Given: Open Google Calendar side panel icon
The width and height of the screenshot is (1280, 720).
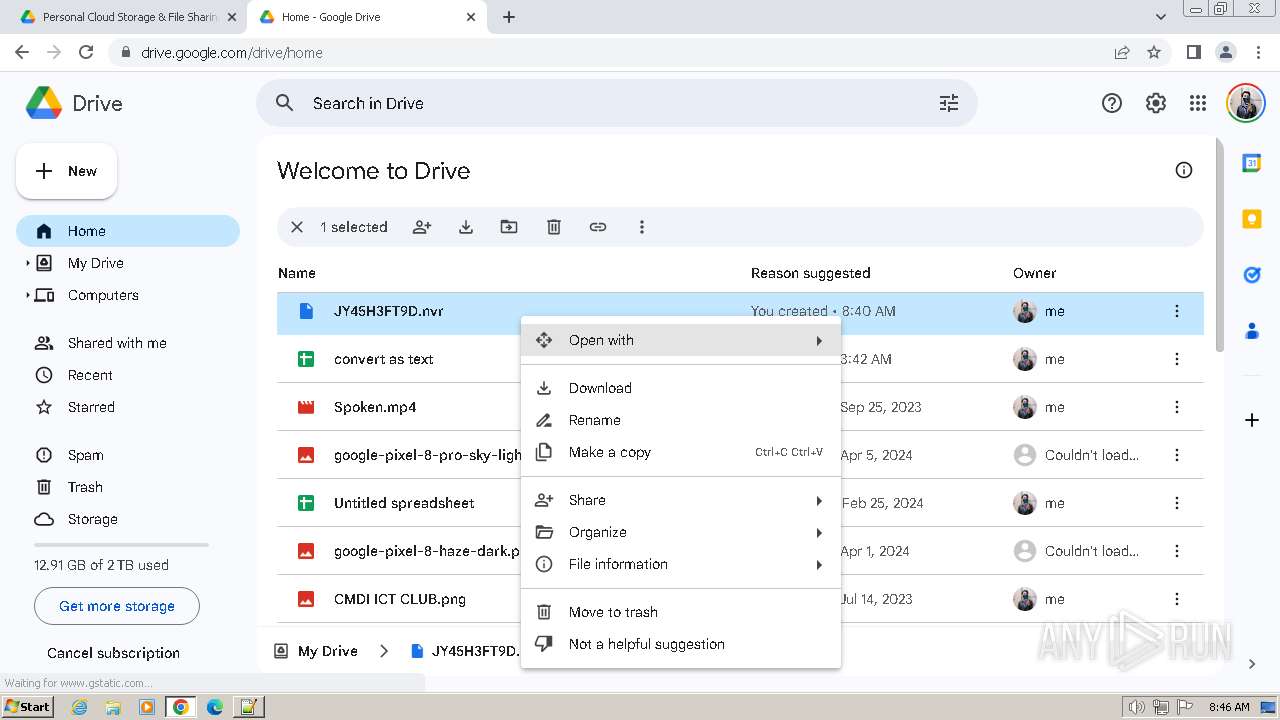Looking at the screenshot, I should (1252, 163).
